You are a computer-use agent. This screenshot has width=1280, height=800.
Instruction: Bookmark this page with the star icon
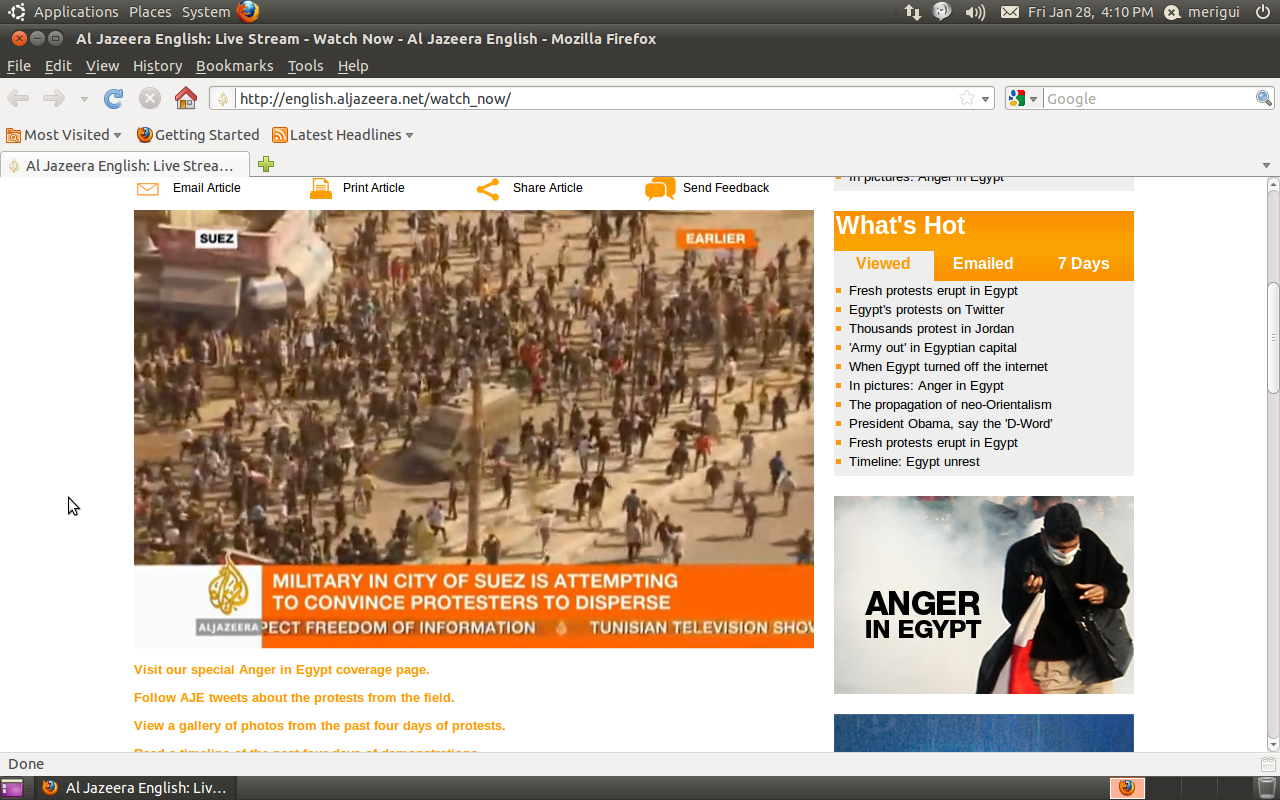[x=967, y=98]
